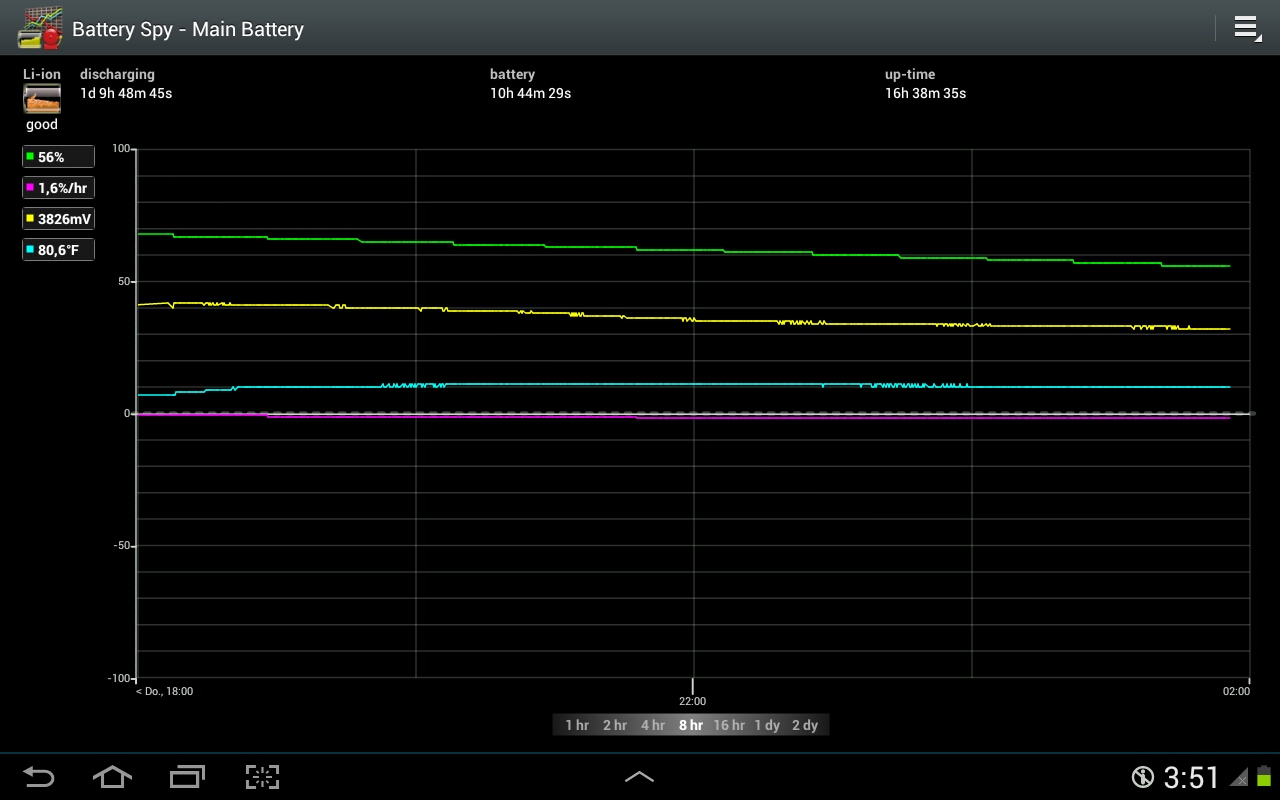This screenshot has width=1280, height=800.
Task: Tap the signal strength status icon
Action: [x=1238, y=777]
